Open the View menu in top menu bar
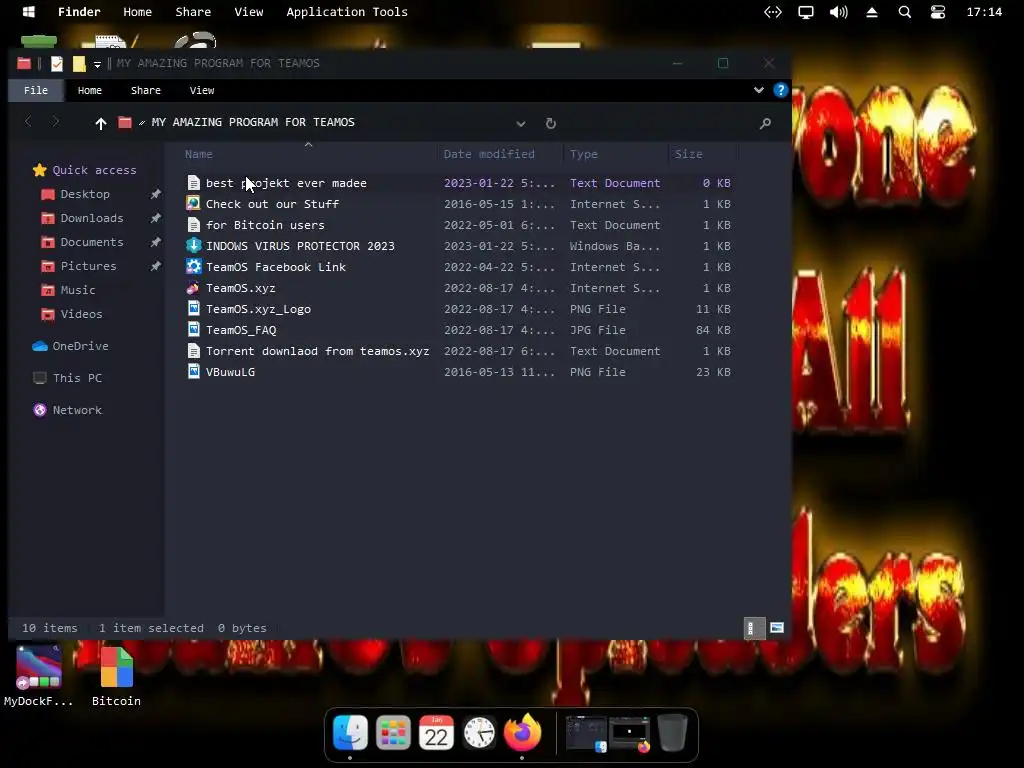Screen dimensions: 1024x768 249,12
